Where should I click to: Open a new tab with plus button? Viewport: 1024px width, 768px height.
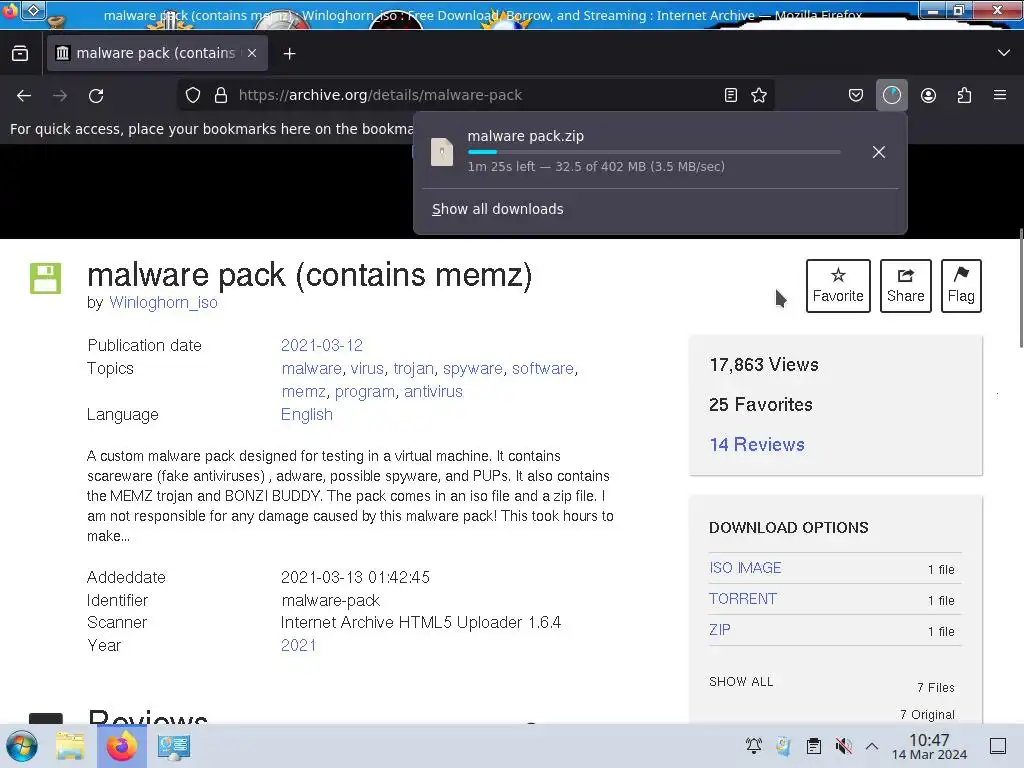click(289, 54)
